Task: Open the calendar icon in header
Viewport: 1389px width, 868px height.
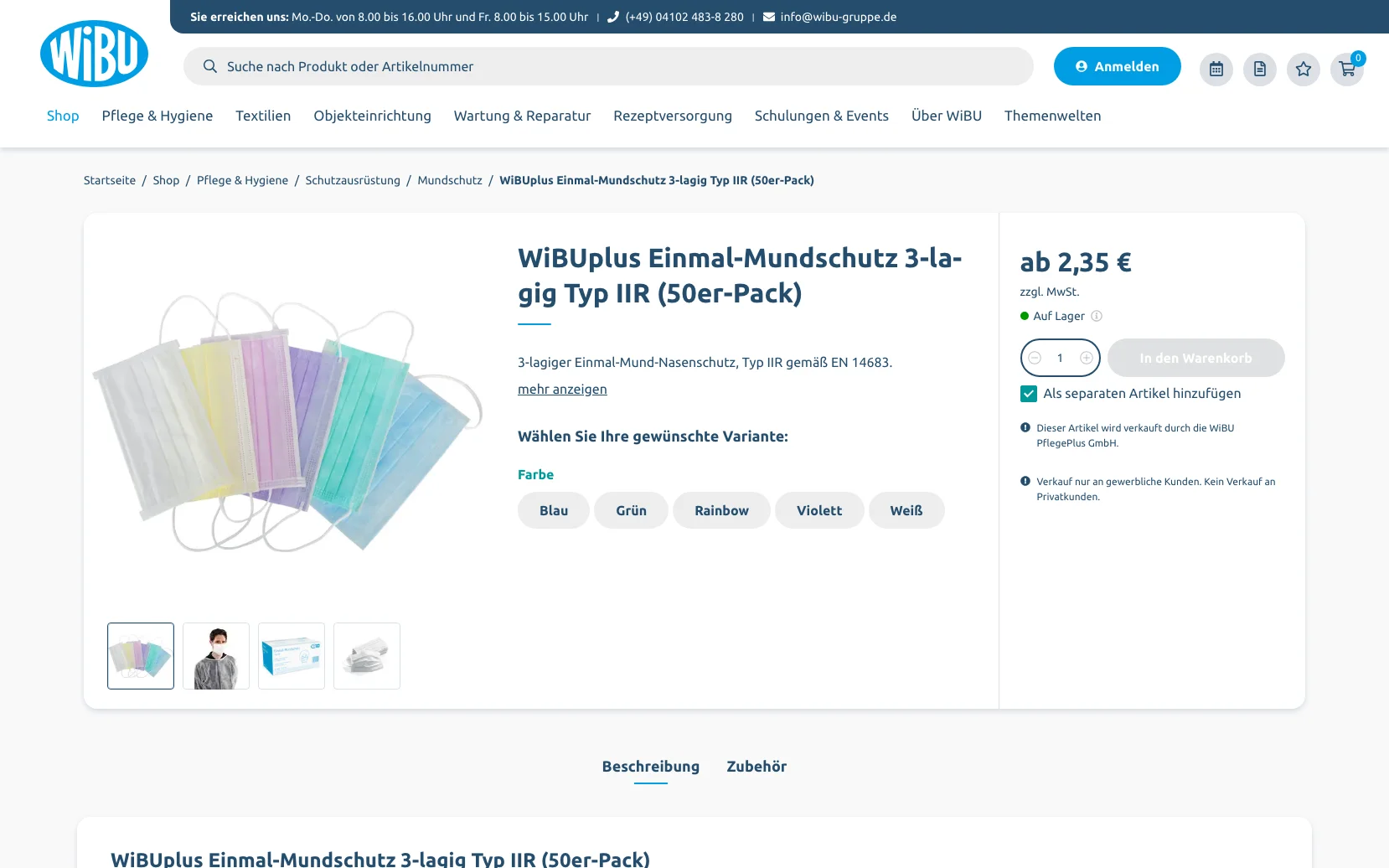Action: point(1216,69)
